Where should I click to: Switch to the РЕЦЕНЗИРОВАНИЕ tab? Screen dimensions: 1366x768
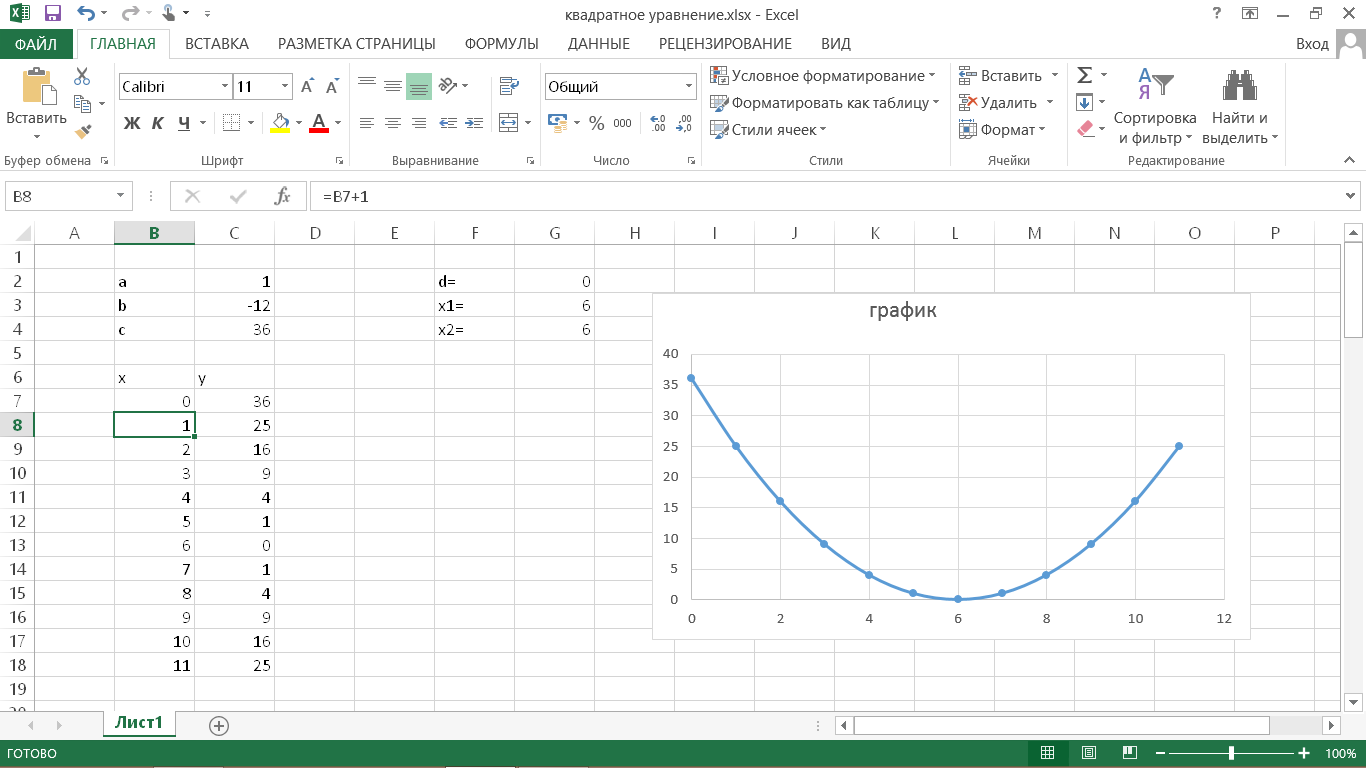coord(725,44)
